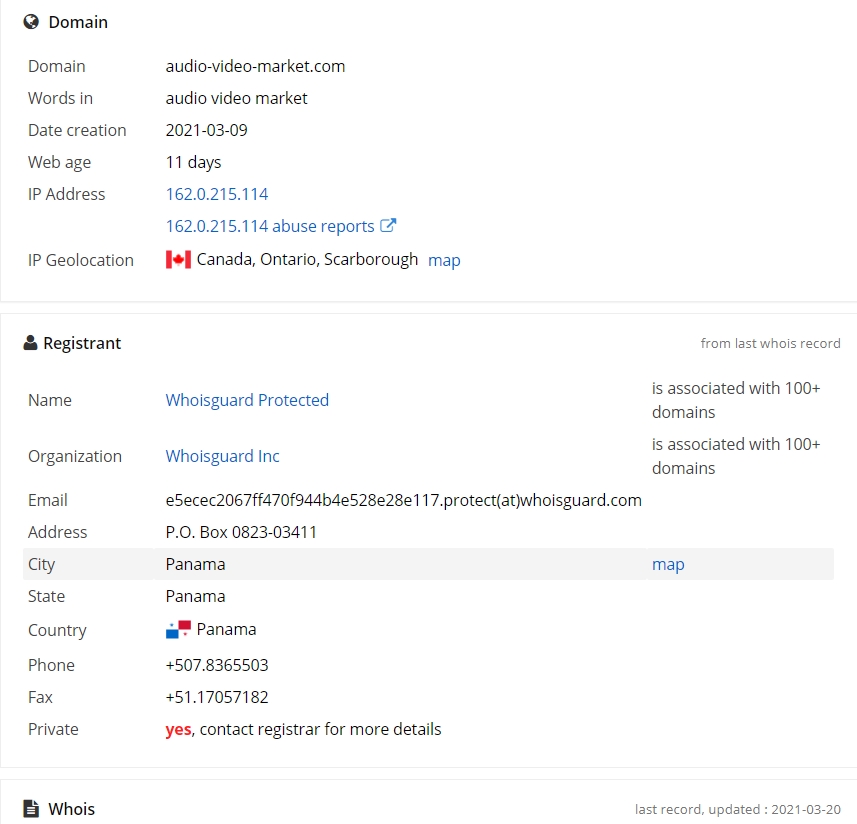
Task: Click the registrant email address text
Action: [403, 500]
